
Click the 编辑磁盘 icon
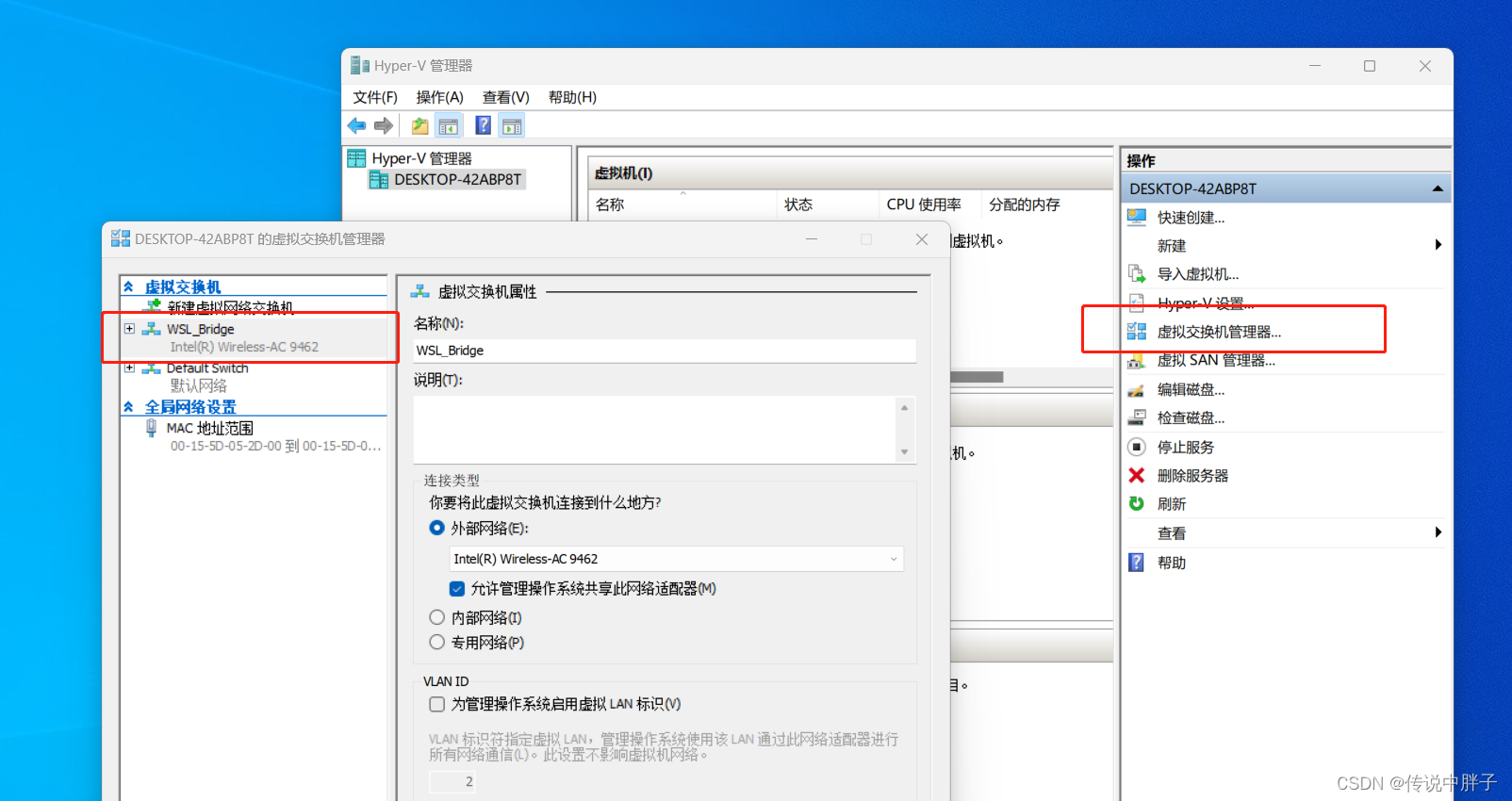pyautogui.click(x=1137, y=389)
